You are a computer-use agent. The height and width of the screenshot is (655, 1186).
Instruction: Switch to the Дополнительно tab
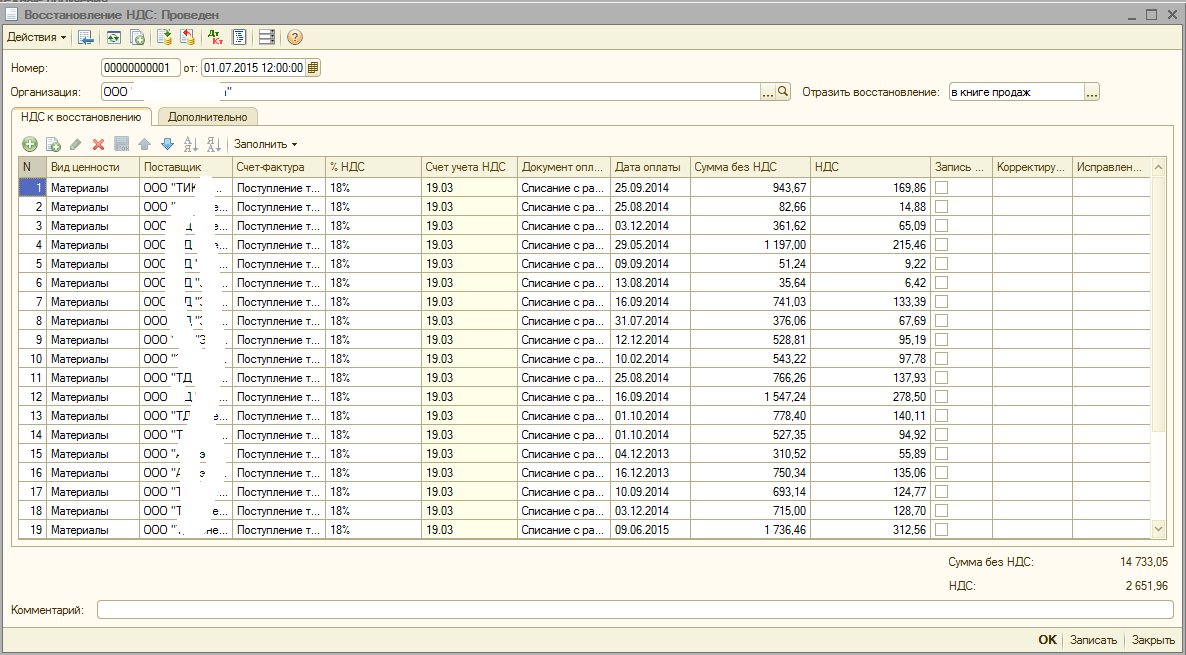coord(208,116)
